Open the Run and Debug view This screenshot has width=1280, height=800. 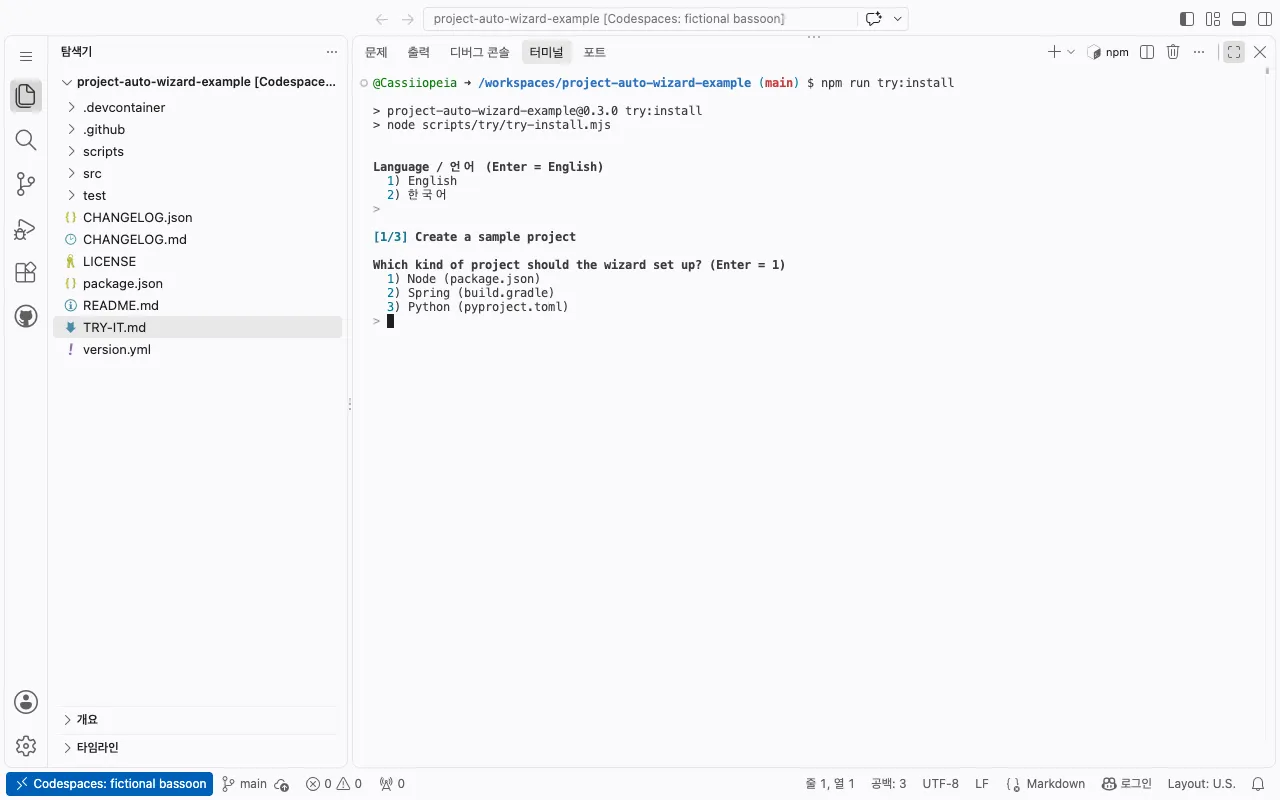(26, 229)
